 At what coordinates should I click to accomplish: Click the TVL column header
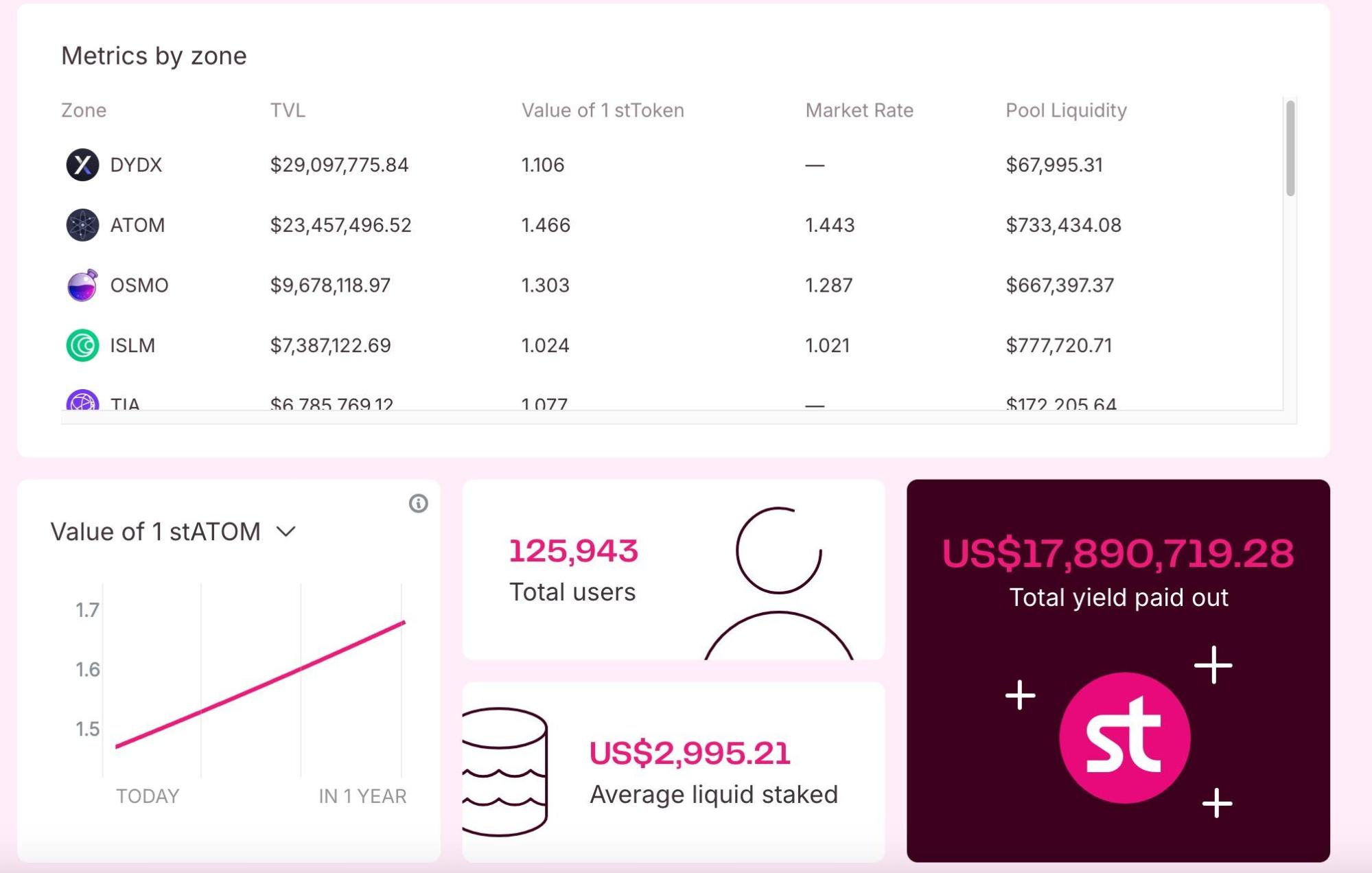click(x=288, y=110)
